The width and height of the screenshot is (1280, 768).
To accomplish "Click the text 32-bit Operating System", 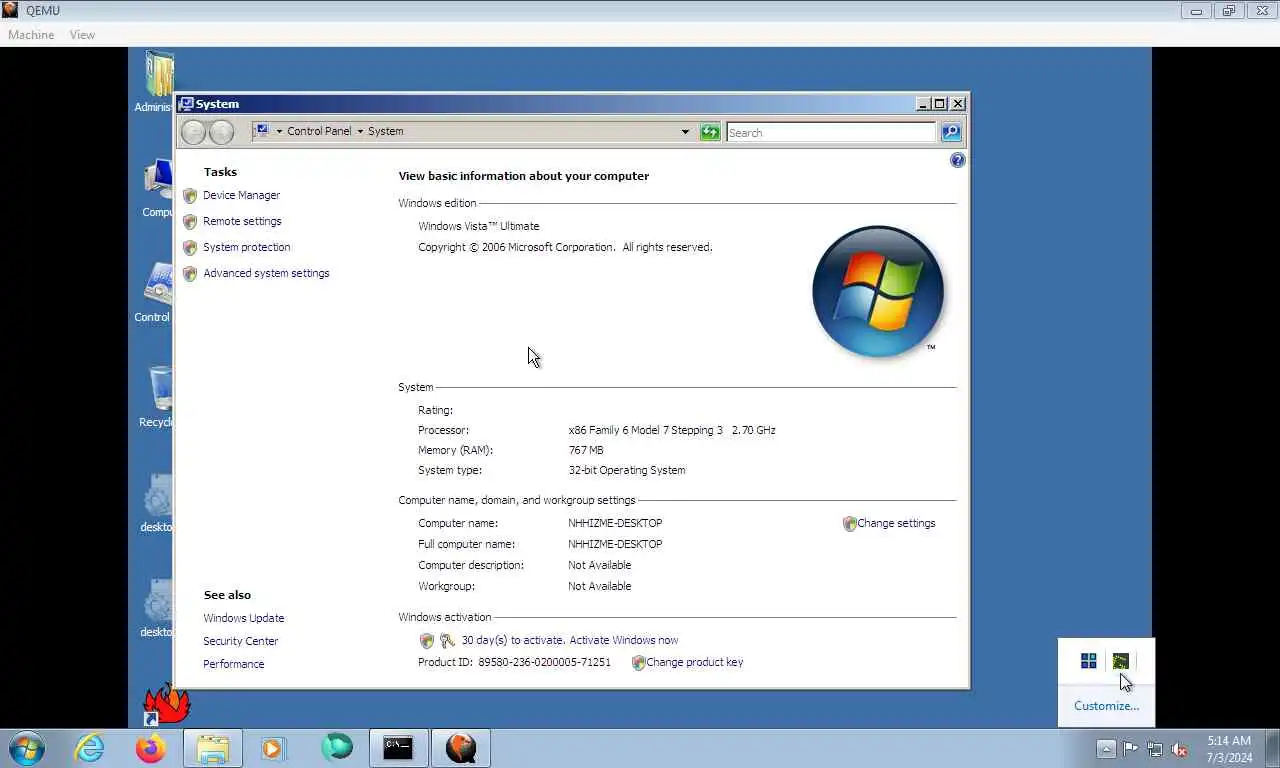I will pos(626,470).
